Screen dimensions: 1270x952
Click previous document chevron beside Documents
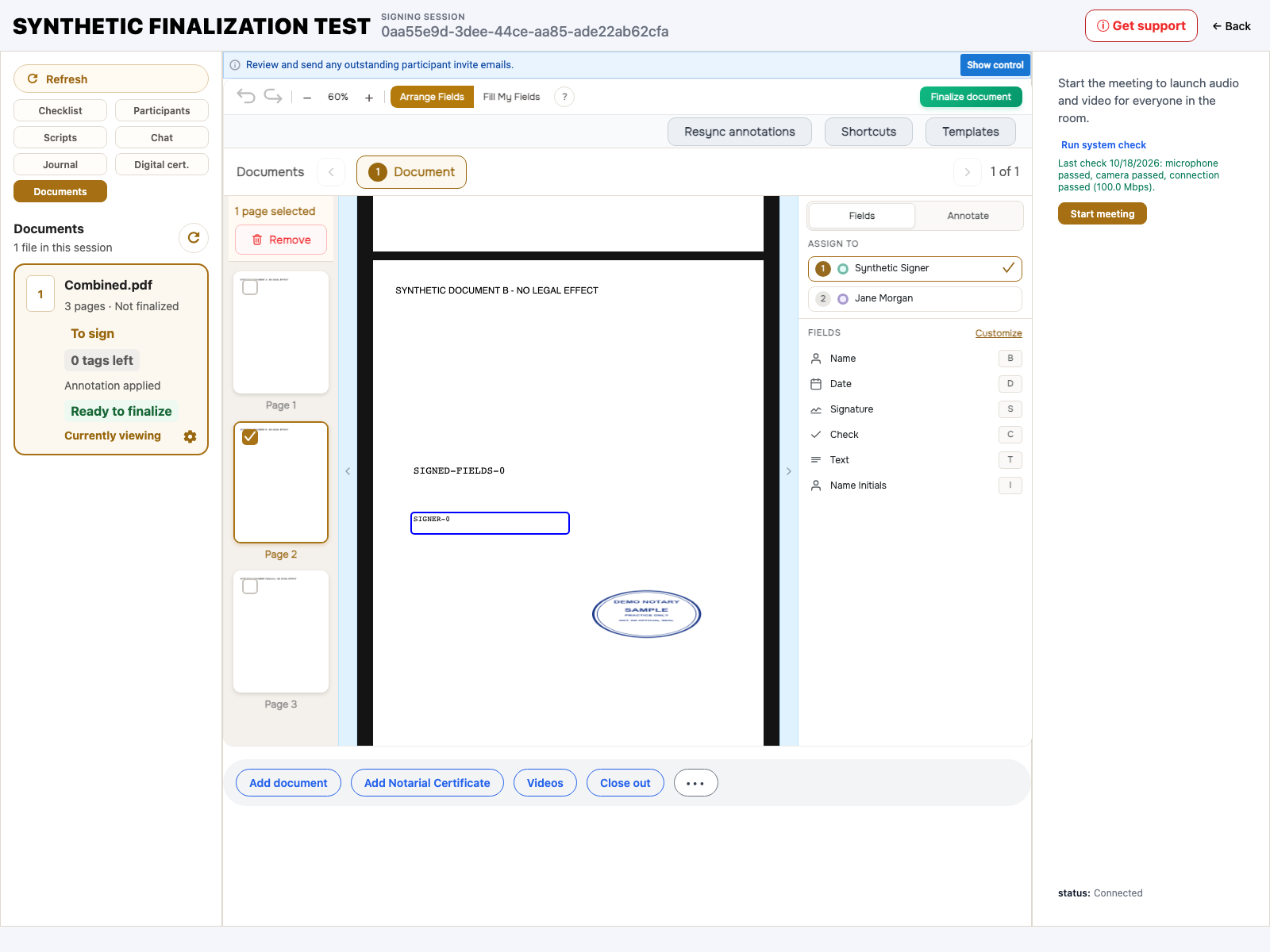point(331,172)
